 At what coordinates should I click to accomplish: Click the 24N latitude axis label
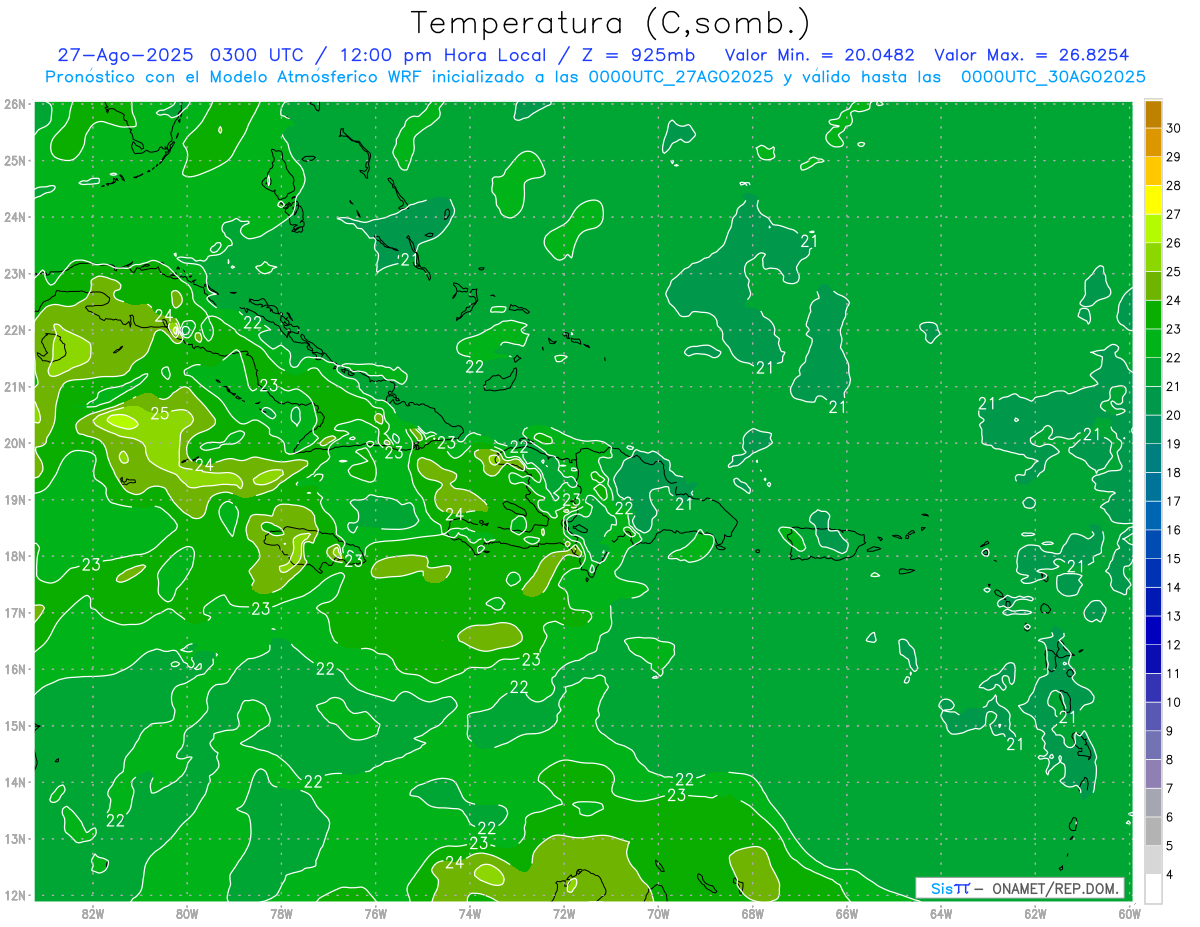pyautogui.click(x=14, y=217)
